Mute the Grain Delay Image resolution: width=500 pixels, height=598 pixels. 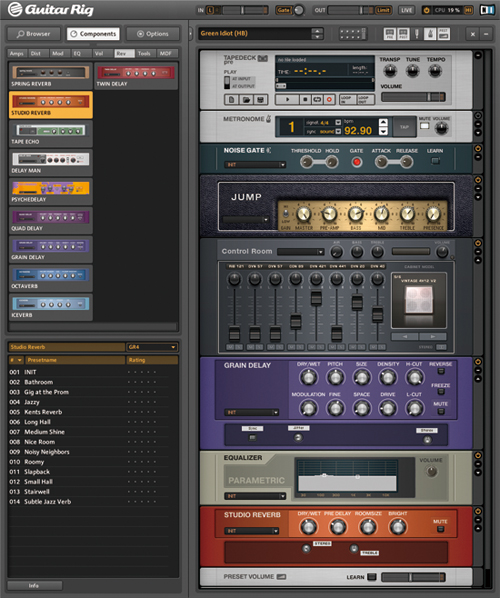[x=441, y=412]
